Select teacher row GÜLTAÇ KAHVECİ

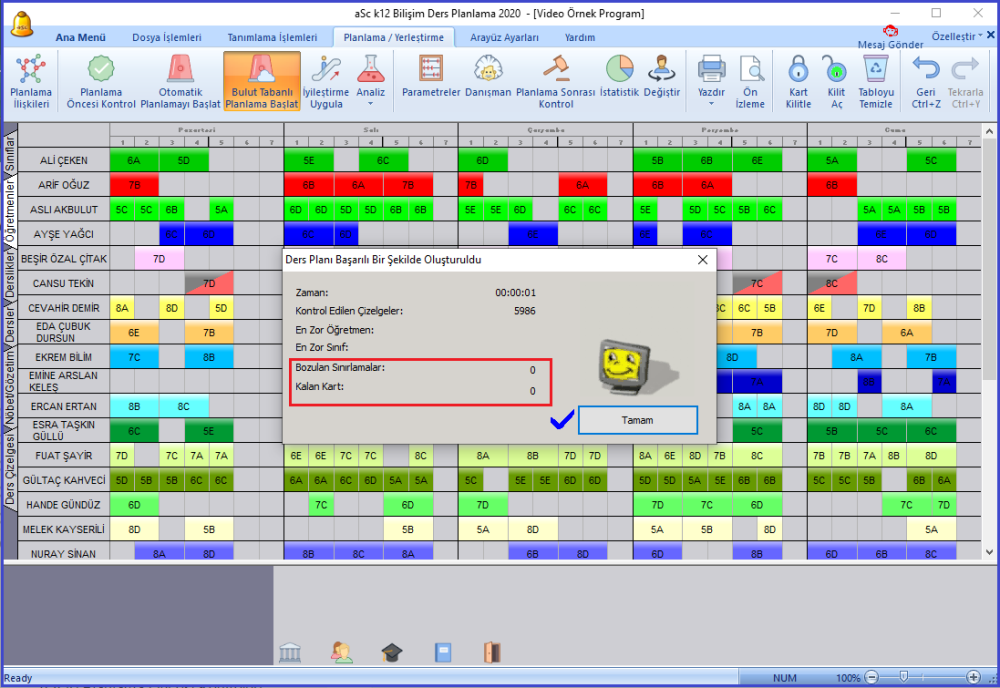point(64,480)
